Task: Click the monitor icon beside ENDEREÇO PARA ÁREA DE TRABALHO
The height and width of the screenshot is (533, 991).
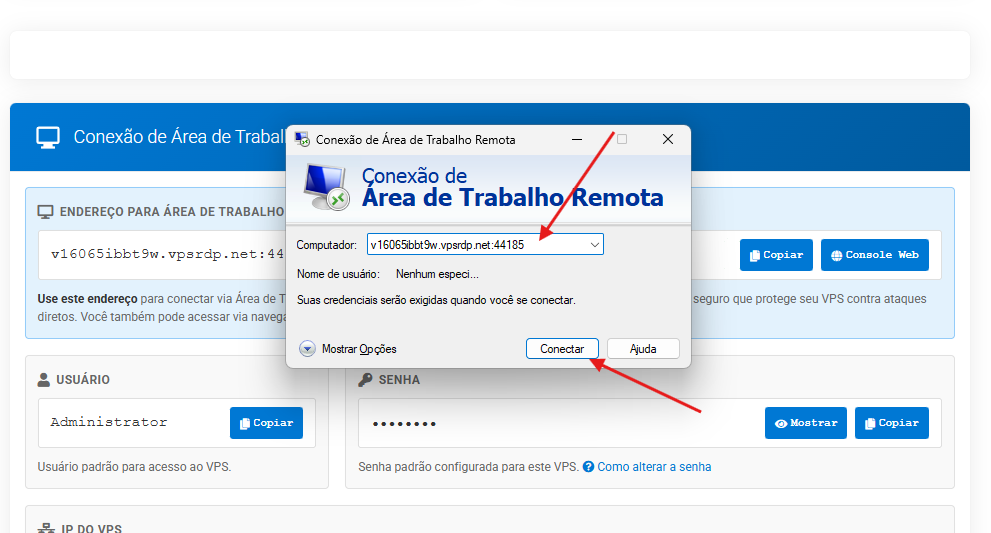Action: 45,212
